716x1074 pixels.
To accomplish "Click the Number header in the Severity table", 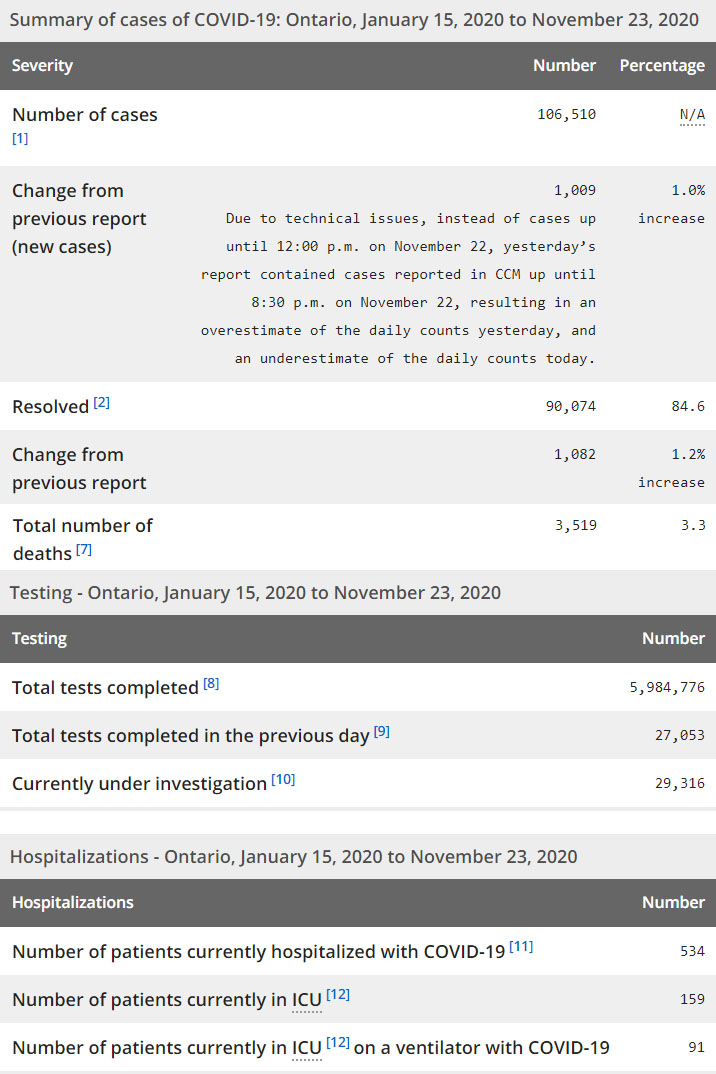I will [x=564, y=66].
